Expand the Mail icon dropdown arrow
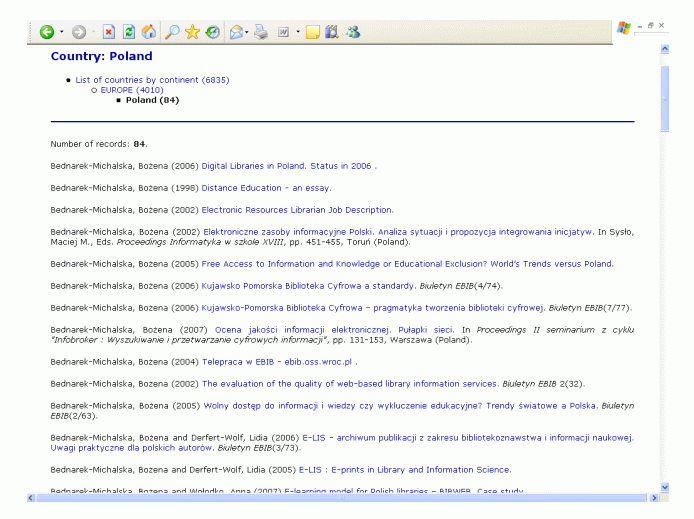 (x=247, y=32)
